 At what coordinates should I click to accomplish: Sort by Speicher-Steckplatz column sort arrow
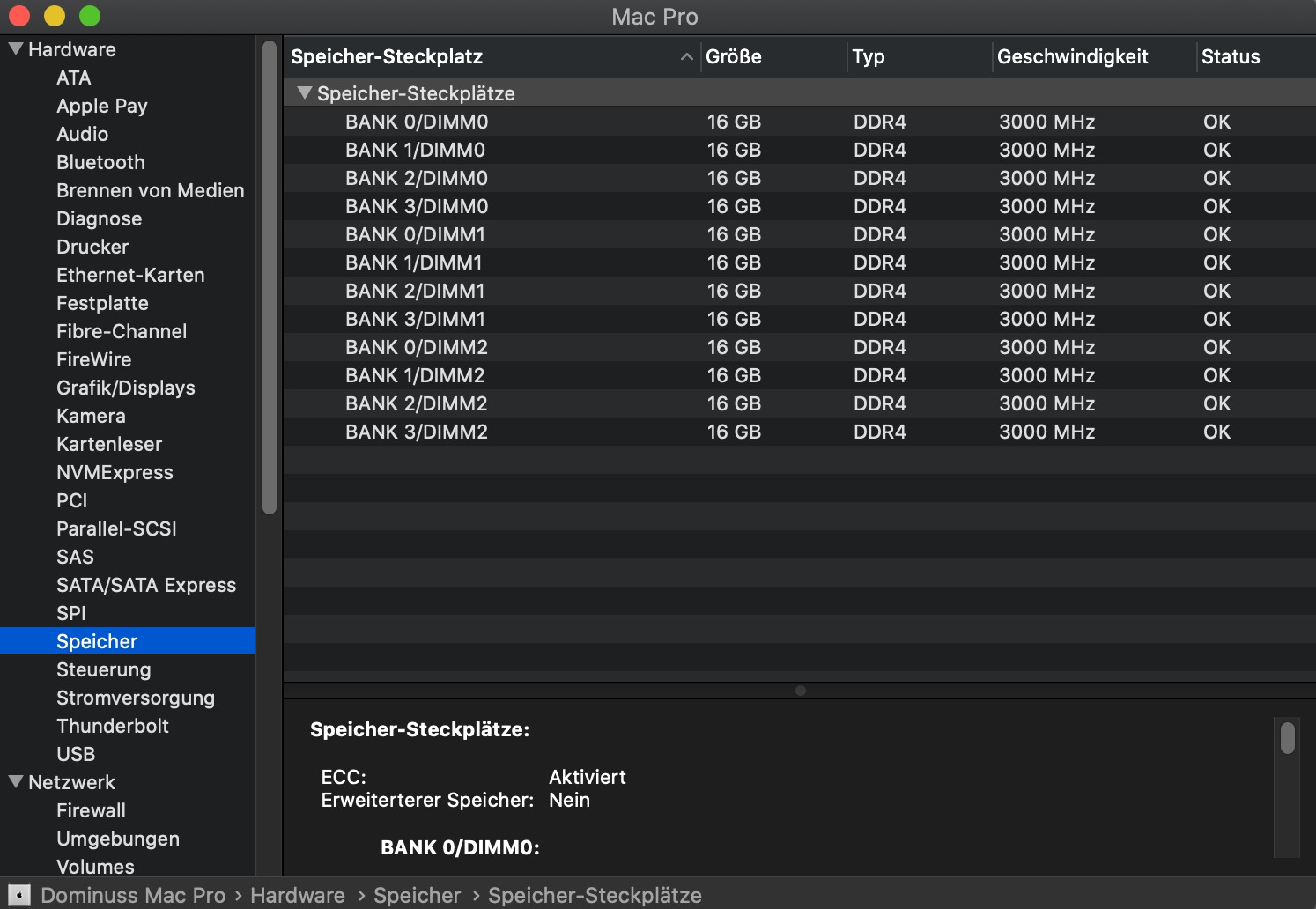(x=686, y=56)
